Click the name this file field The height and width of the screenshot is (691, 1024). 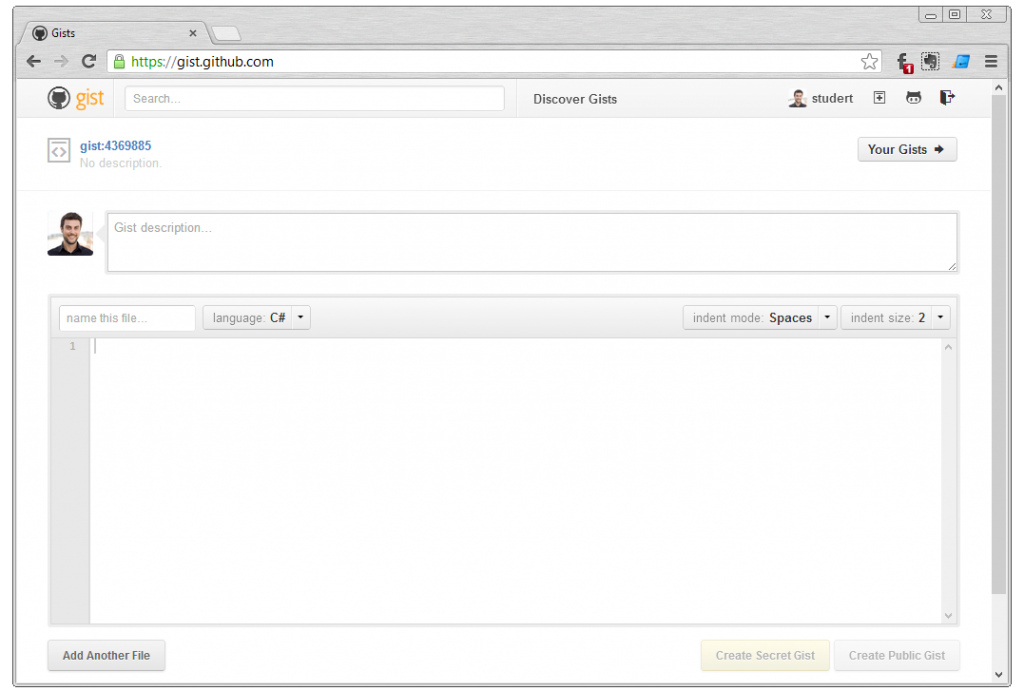point(127,318)
